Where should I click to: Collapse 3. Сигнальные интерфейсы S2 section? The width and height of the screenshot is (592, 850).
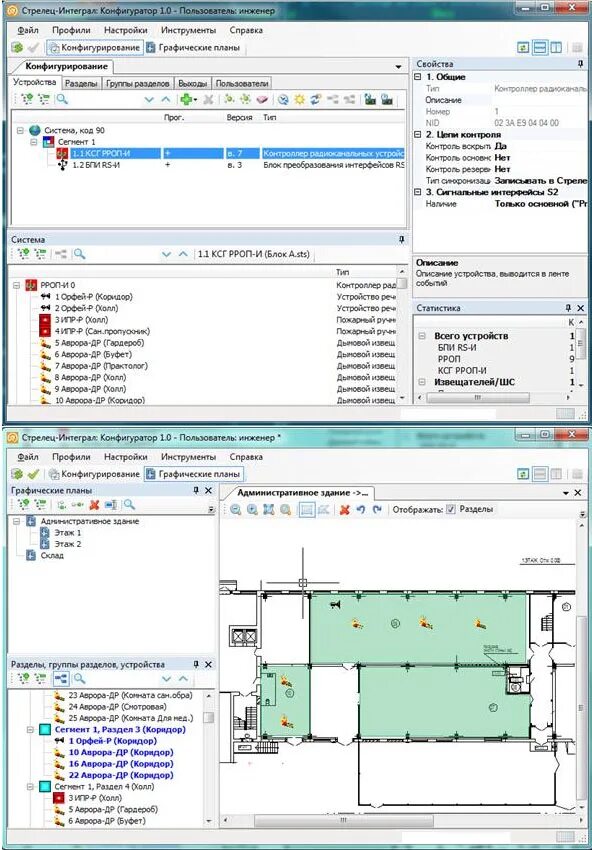(x=417, y=192)
